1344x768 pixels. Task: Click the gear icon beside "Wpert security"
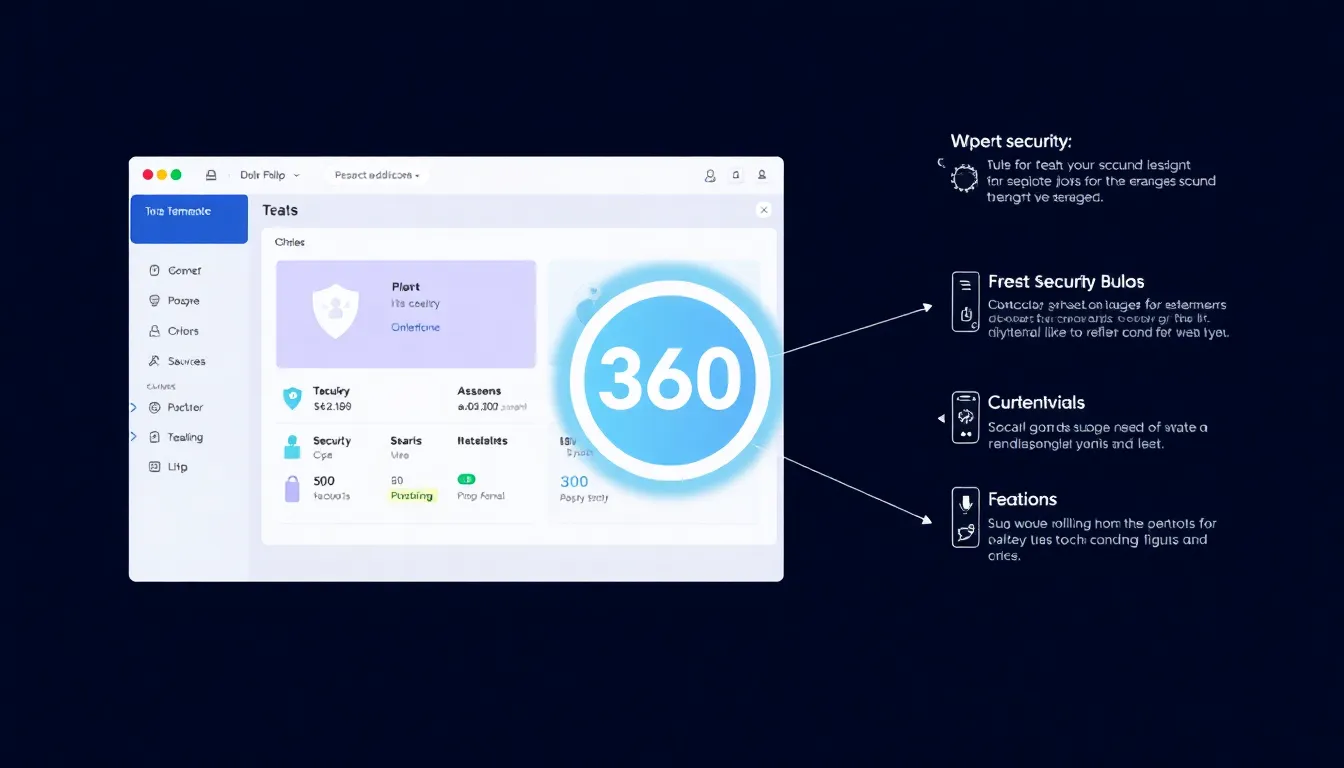coord(964,179)
